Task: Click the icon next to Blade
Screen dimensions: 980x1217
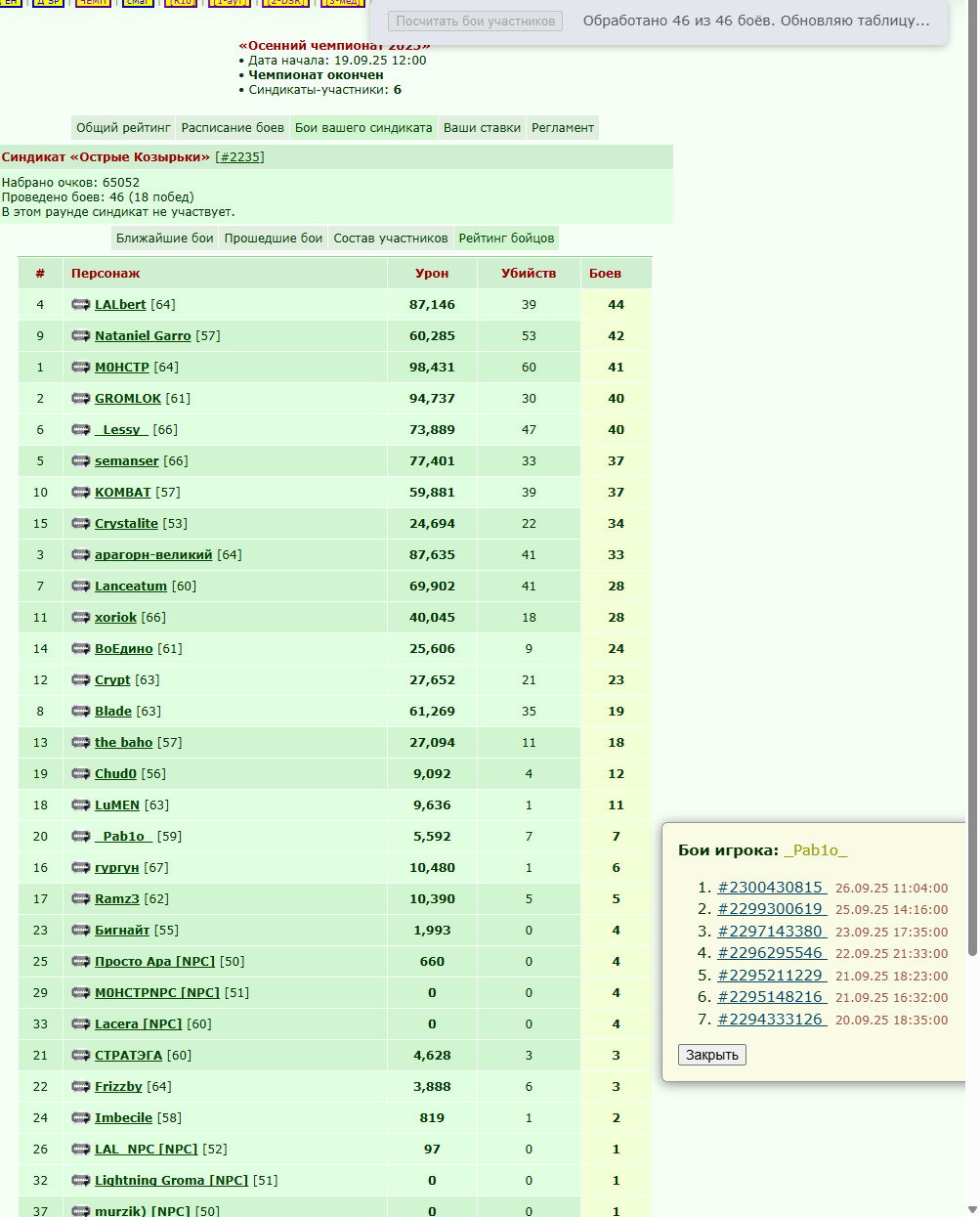Action: [80, 712]
